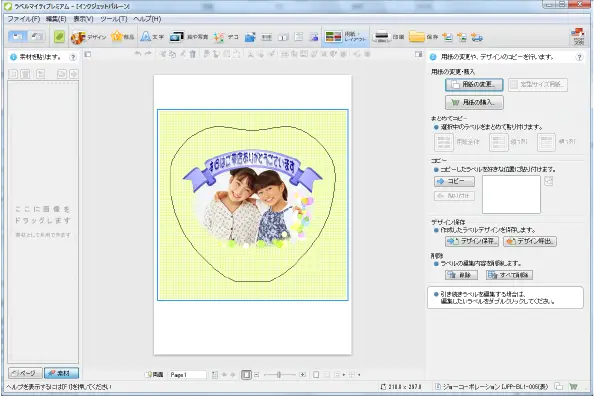Click the panel icon at the editing toolbar's left end

[x=88, y=54]
